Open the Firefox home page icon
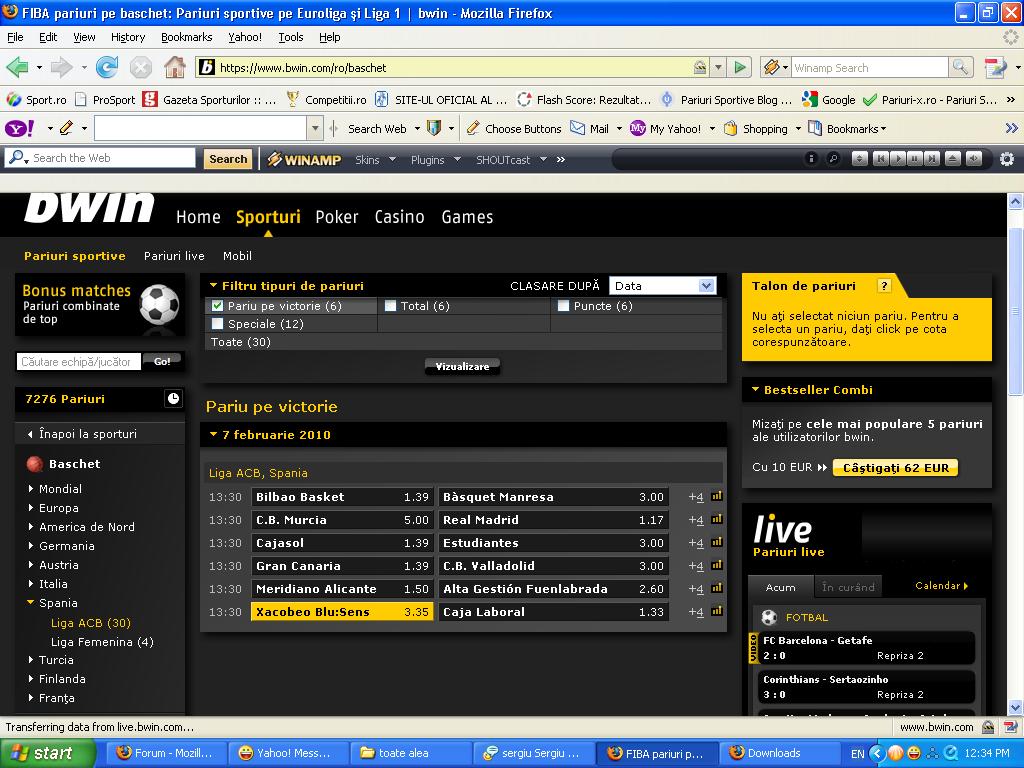The image size is (1024, 768). click(x=174, y=67)
